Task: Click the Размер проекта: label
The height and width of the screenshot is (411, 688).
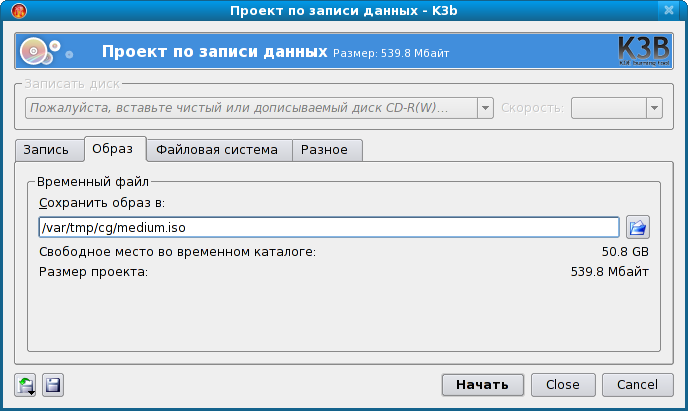Action: pos(93,272)
